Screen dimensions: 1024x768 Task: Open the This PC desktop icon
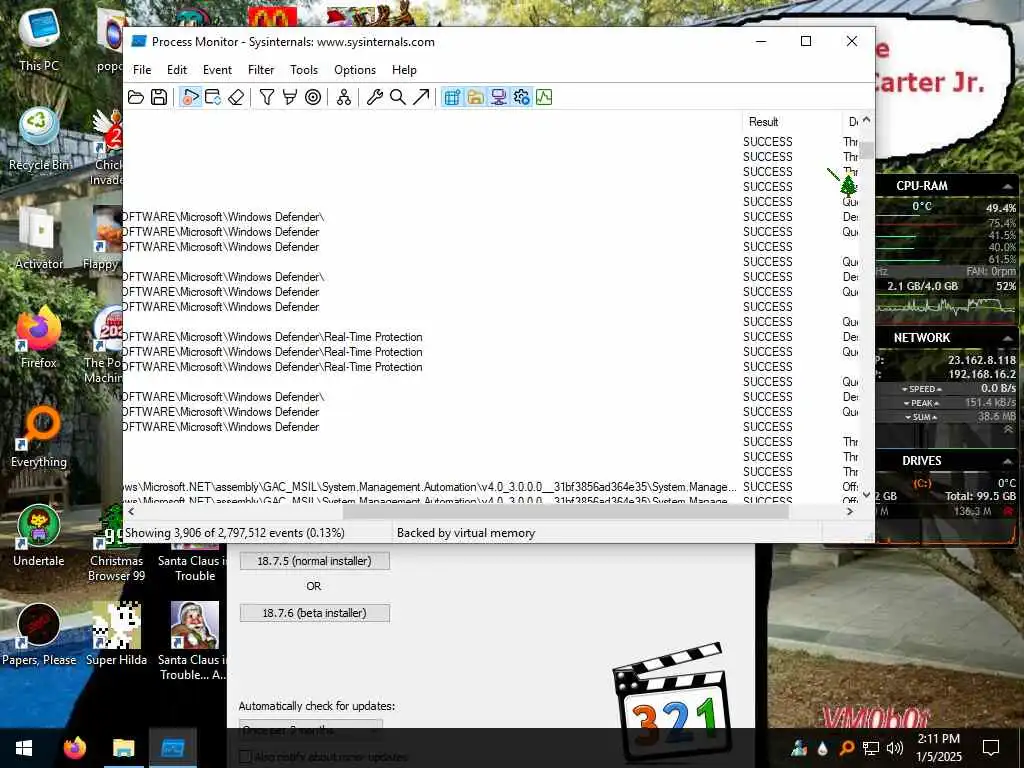39,39
